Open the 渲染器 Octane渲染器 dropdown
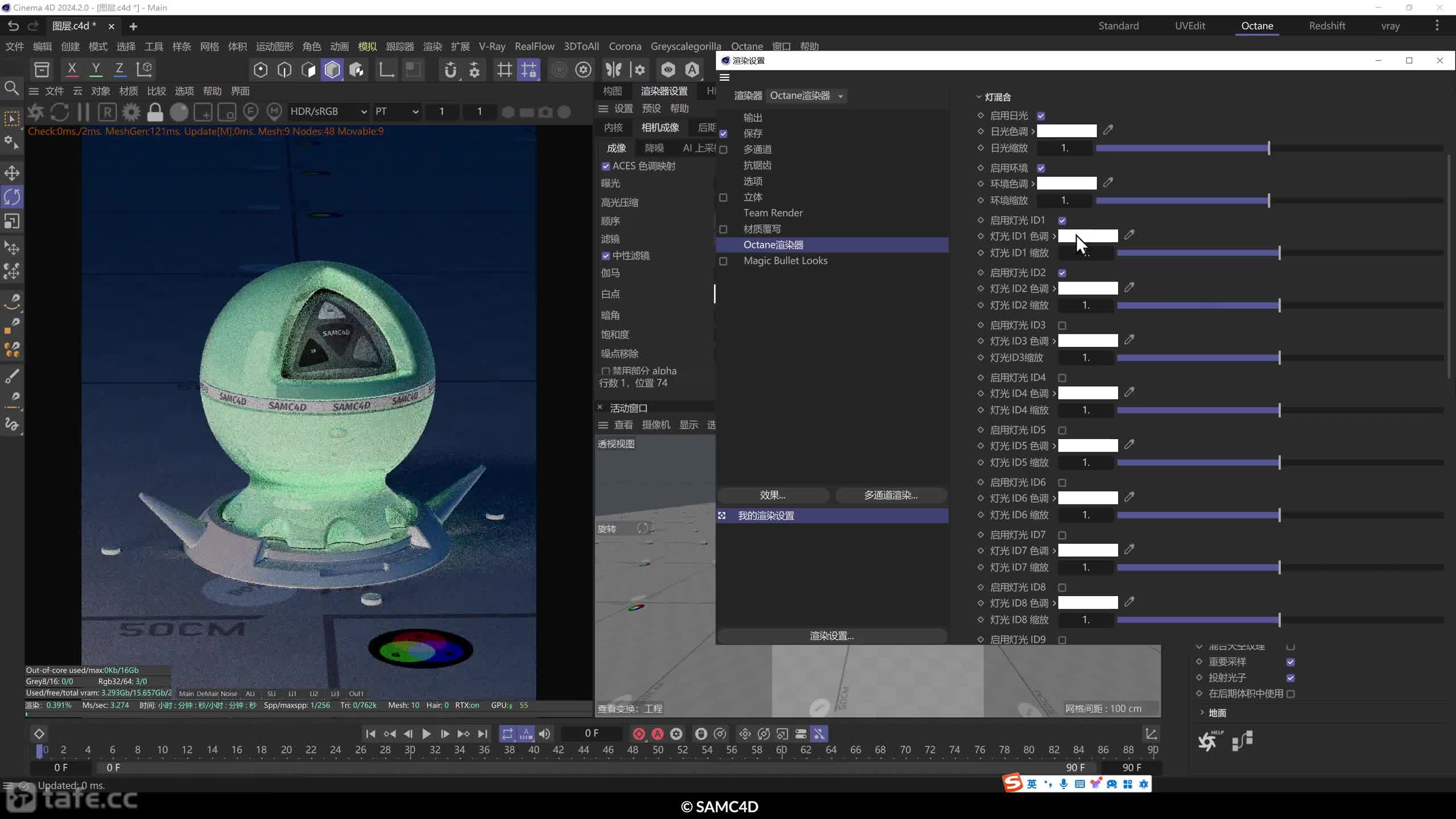 (806, 96)
